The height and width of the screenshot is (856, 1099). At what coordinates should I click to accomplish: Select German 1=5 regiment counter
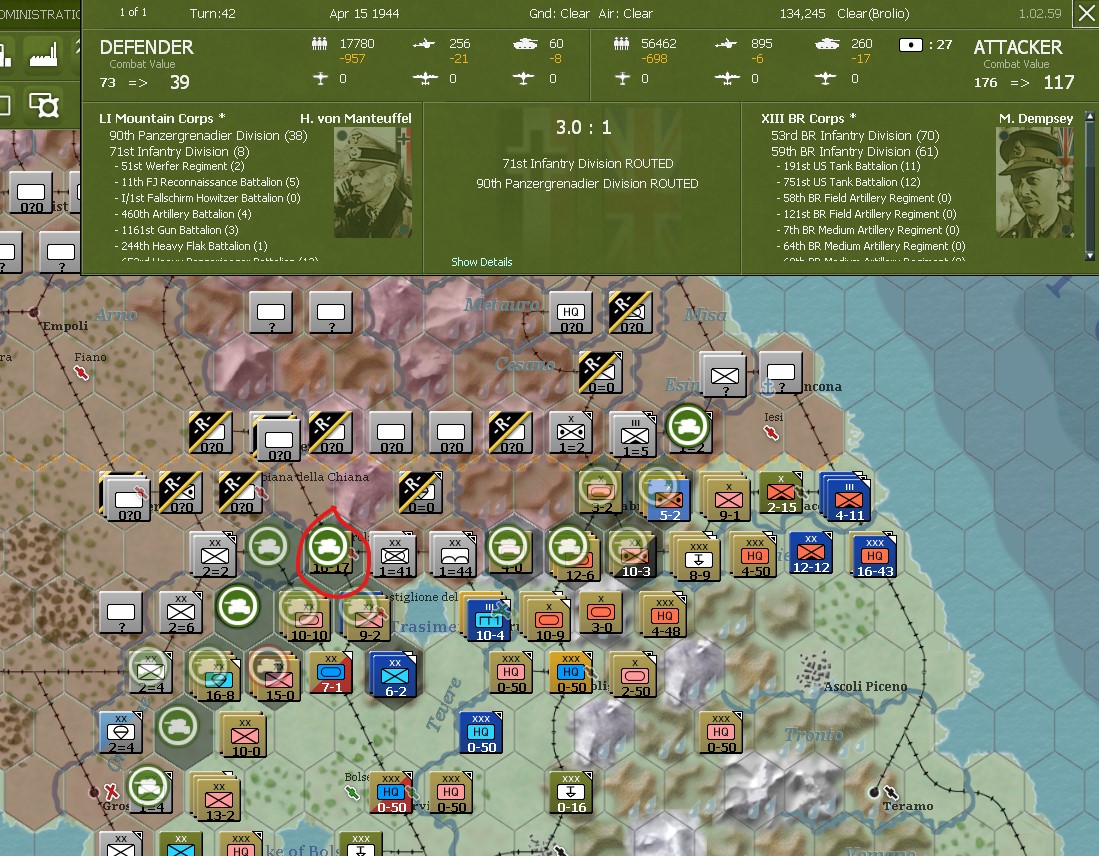point(634,435)
